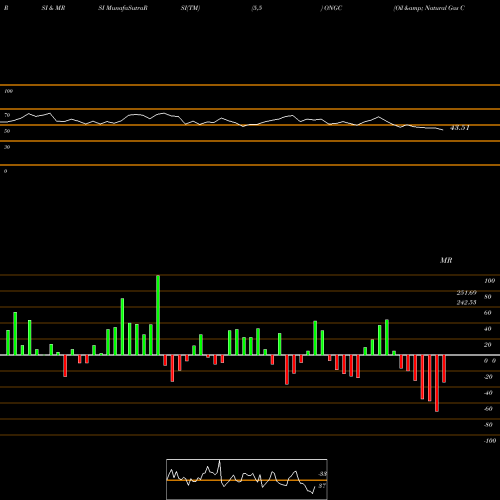Click the 37 label in mini chart
The image size is (500, 500).
tap(322, 486)
